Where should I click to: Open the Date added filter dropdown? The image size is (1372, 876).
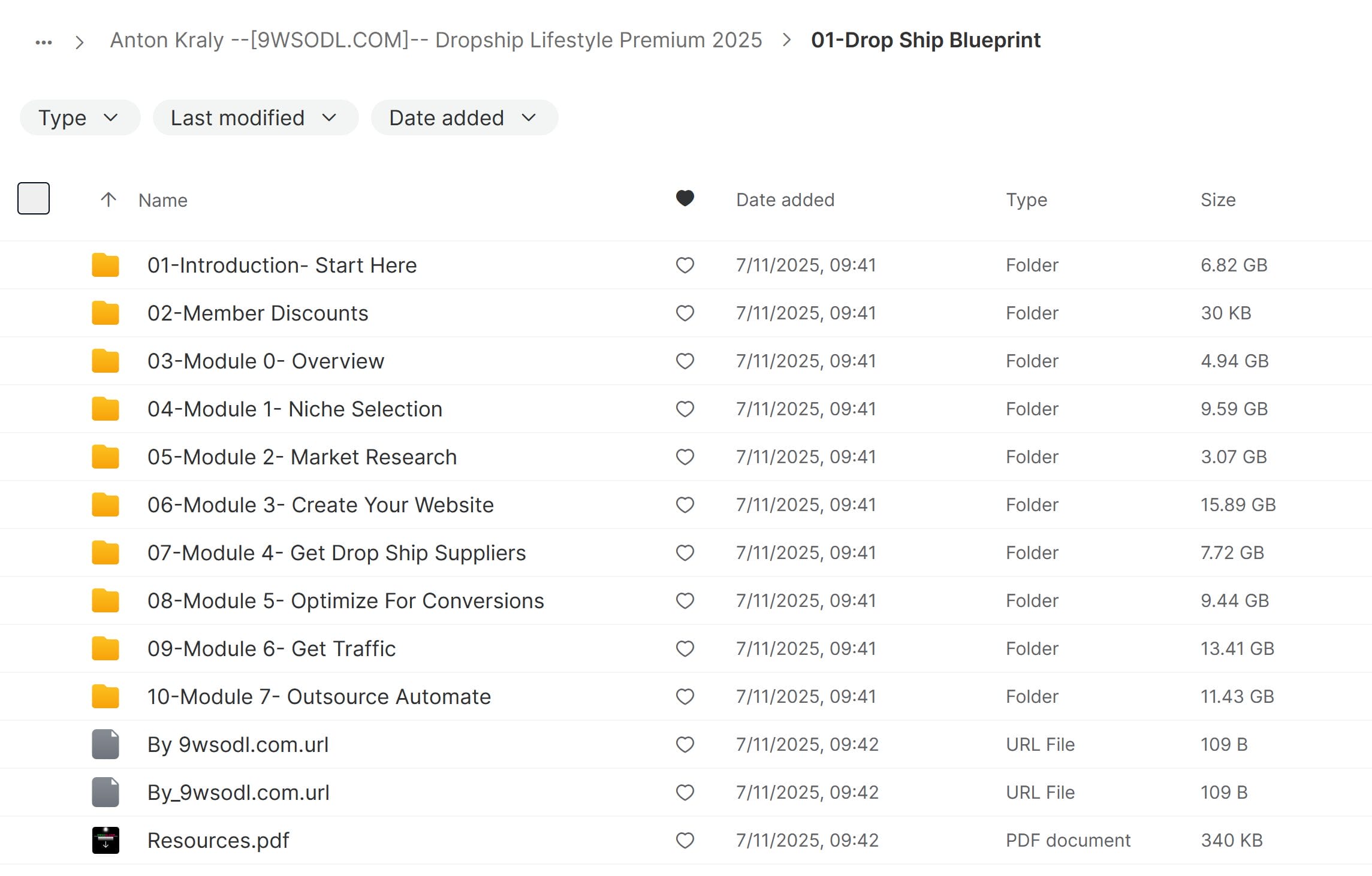click(464, 118)
